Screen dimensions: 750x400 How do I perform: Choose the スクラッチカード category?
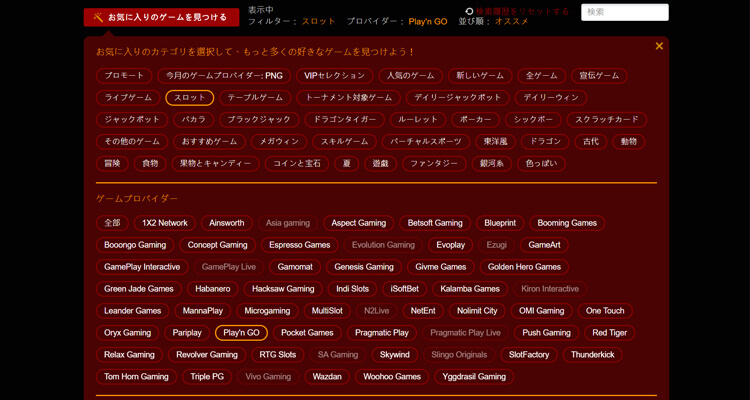607,120
